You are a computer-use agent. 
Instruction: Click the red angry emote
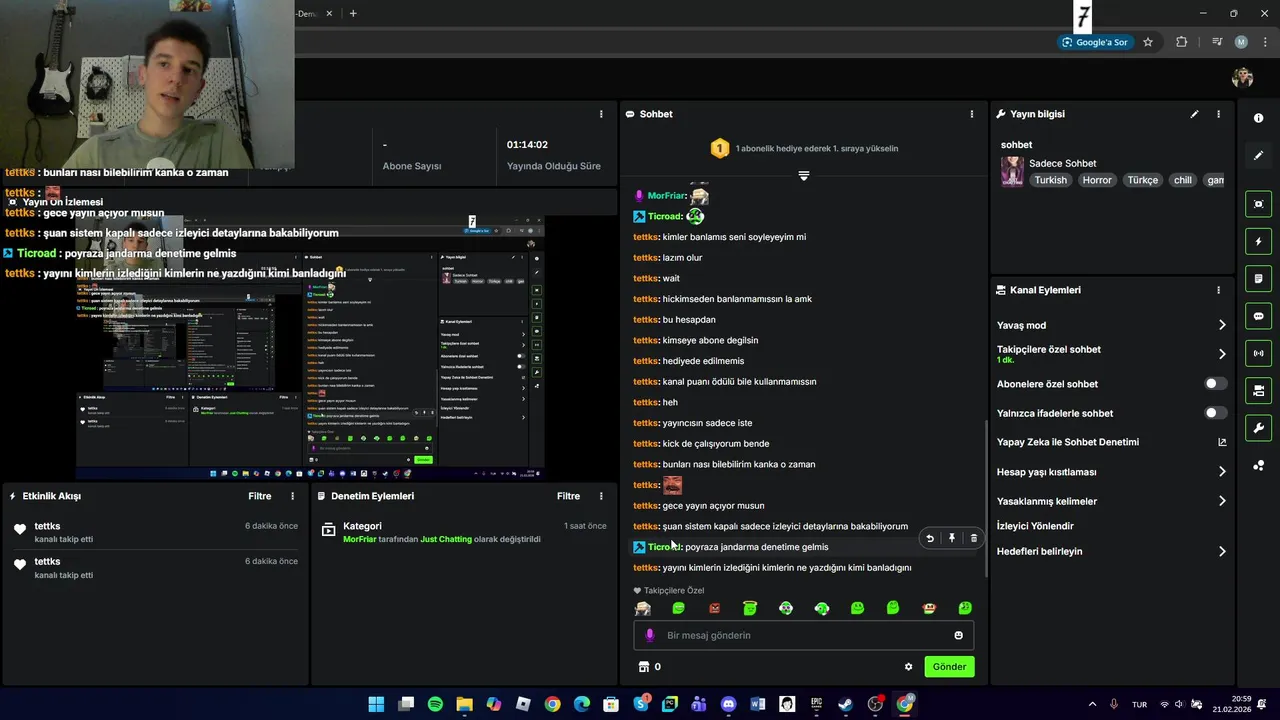[714, 608]
